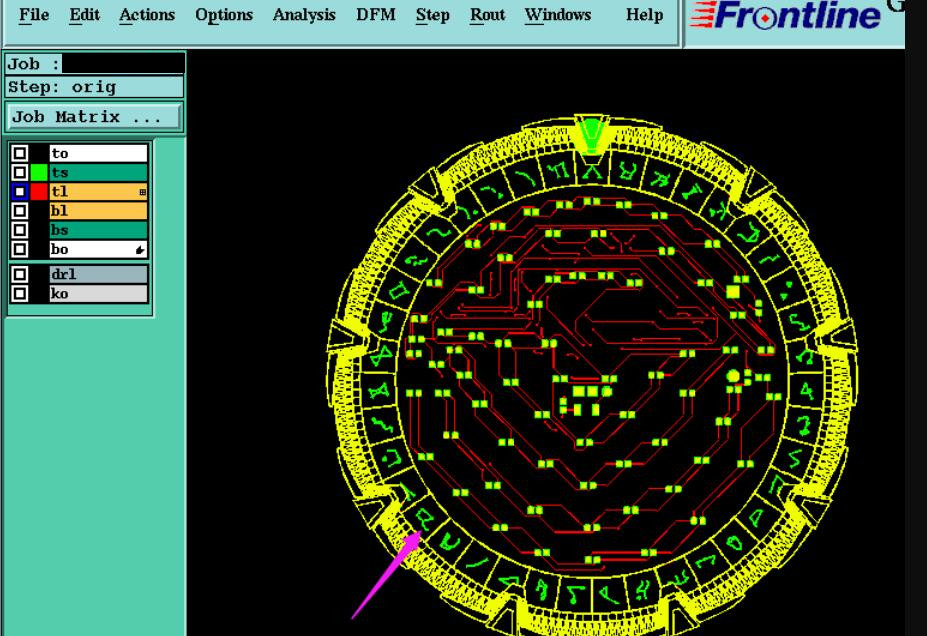This screenshot has width=927, height=636.
Task: Select the 'bo' layer name
Action: point(98,249)
